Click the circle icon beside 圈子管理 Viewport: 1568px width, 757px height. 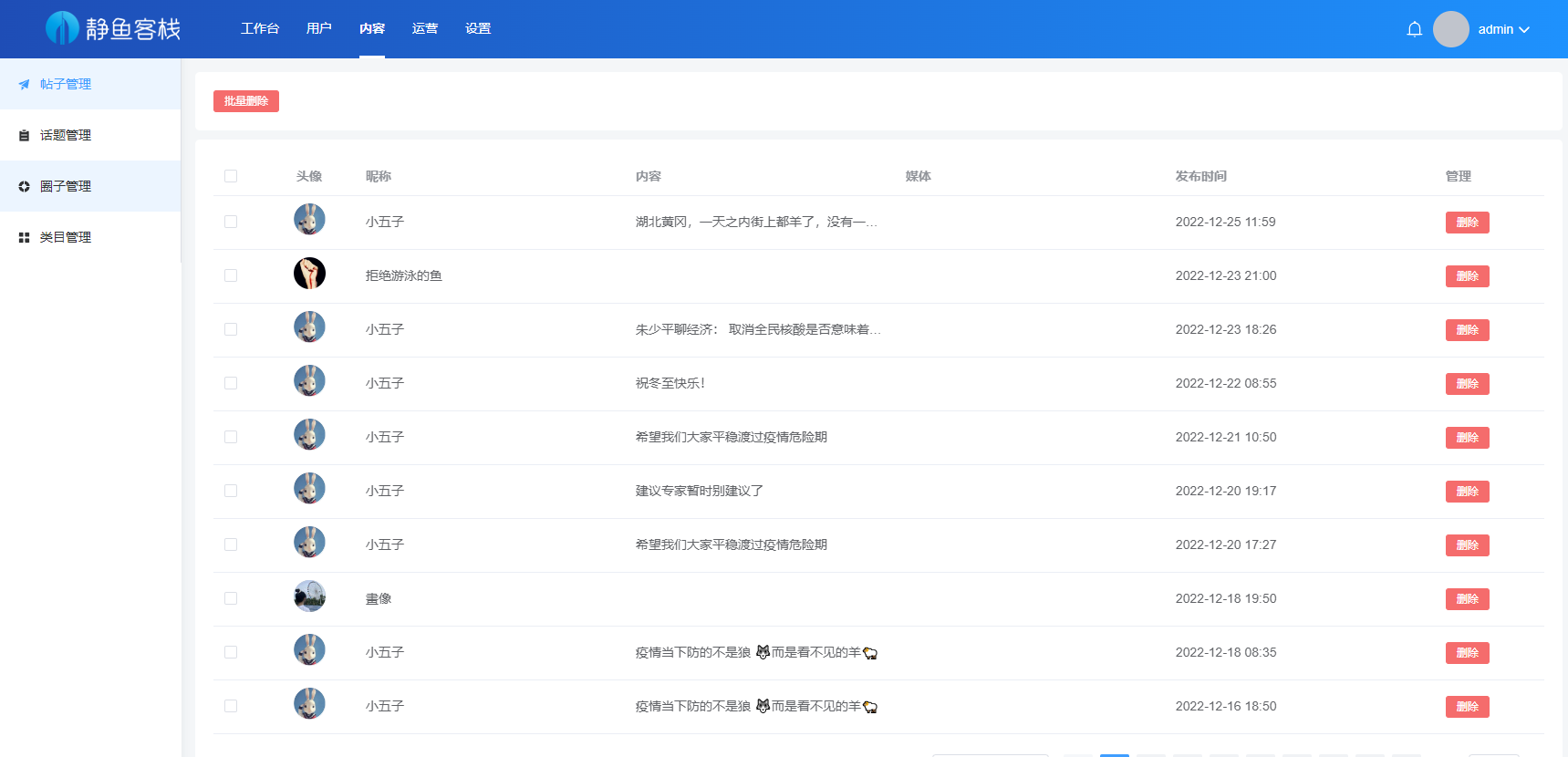pos(25,186)
